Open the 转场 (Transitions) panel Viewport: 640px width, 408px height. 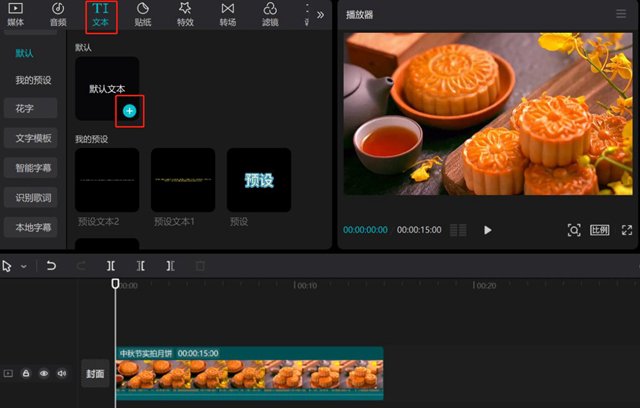[x=228, y=14]
